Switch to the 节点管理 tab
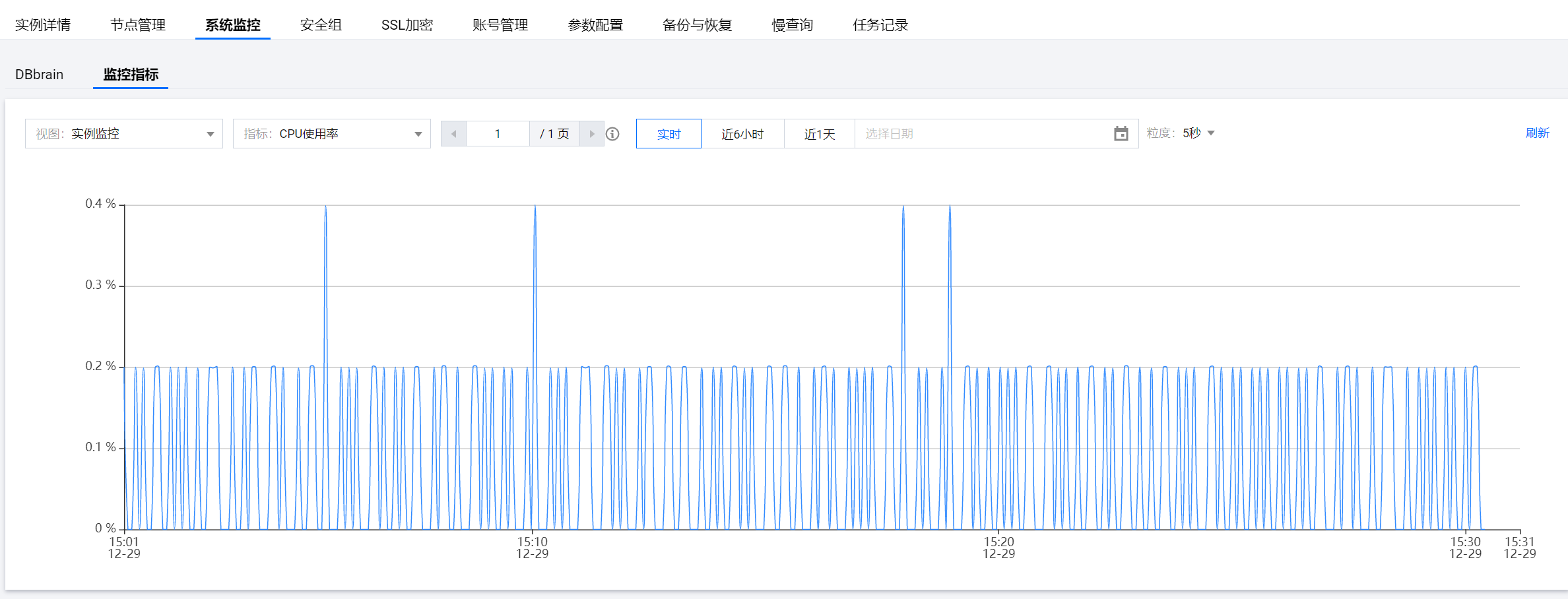Screen dimensions: 1568x599 click(x=138, y=25)
